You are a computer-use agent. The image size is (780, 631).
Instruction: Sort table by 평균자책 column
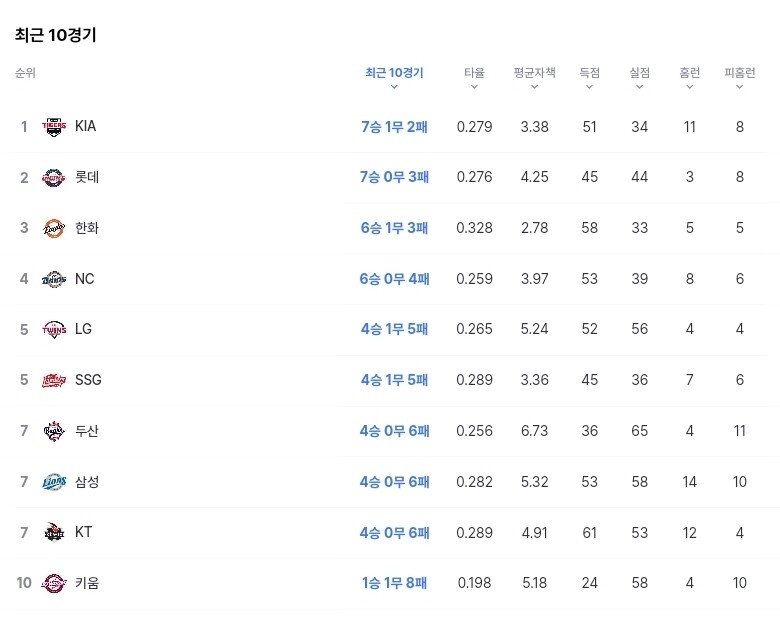534,74
